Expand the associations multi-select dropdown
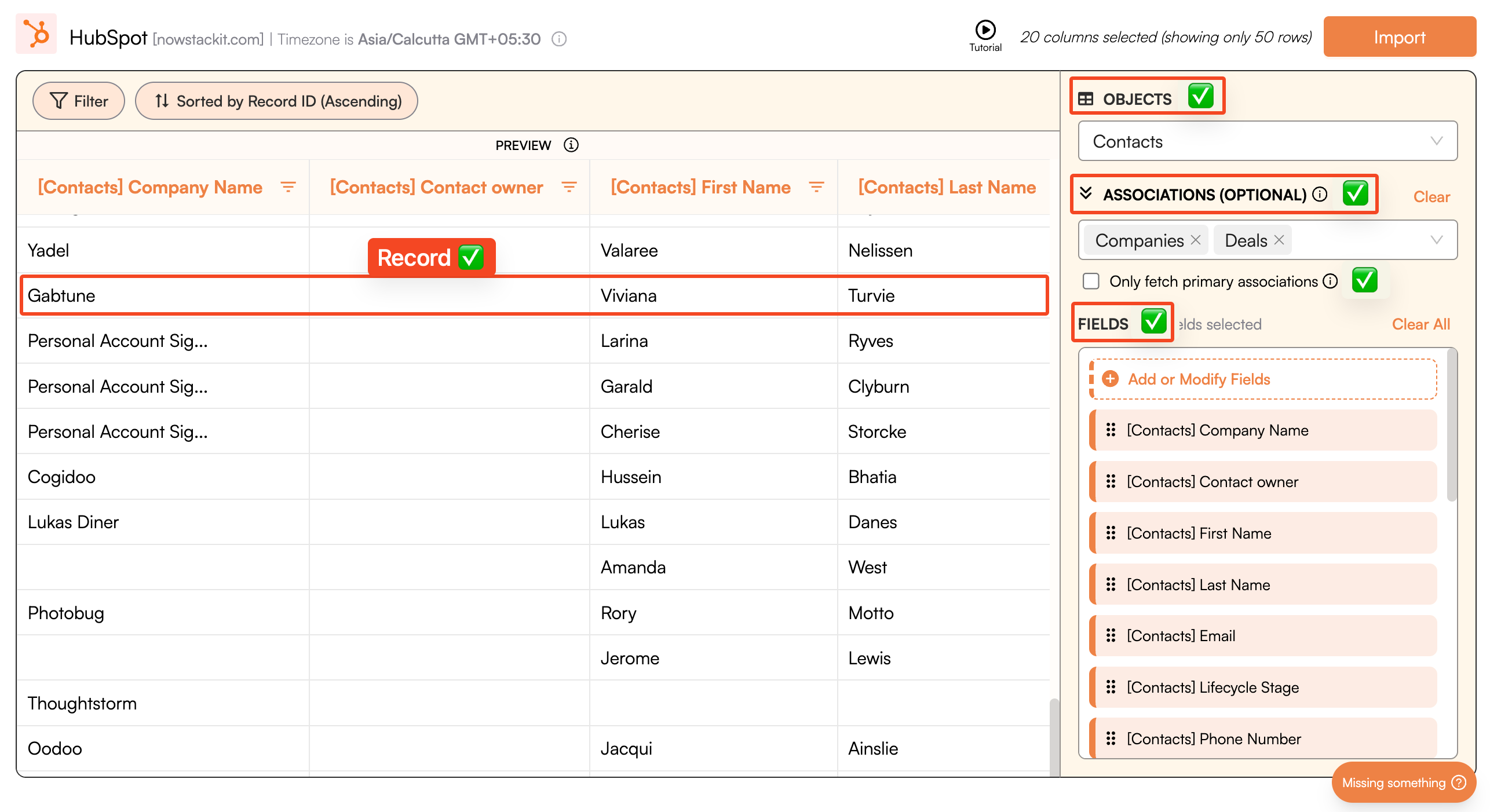The width and height of the screenshot is (1490, 812). point(1436,240)
